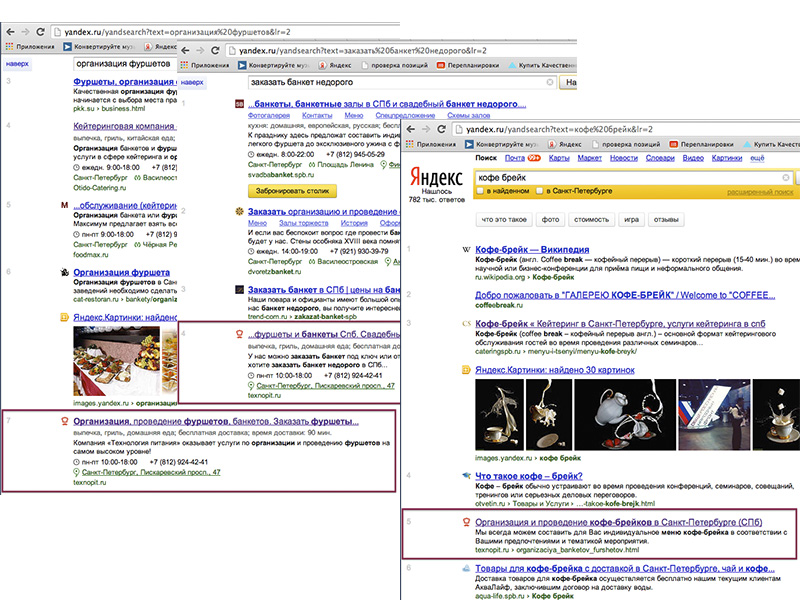
Task: Open 'Кофе-брейк — Википедия' result
Action: 532,249
